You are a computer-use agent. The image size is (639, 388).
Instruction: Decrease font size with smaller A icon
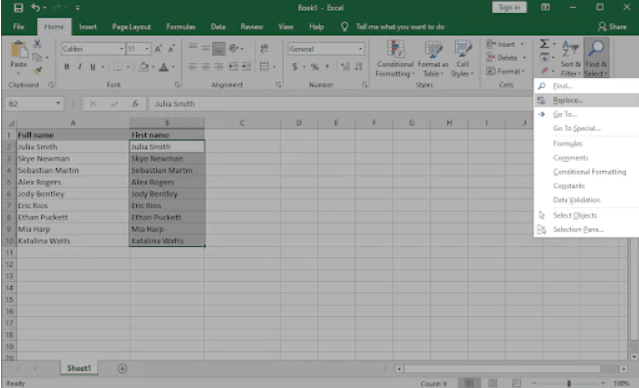point(172,49)
